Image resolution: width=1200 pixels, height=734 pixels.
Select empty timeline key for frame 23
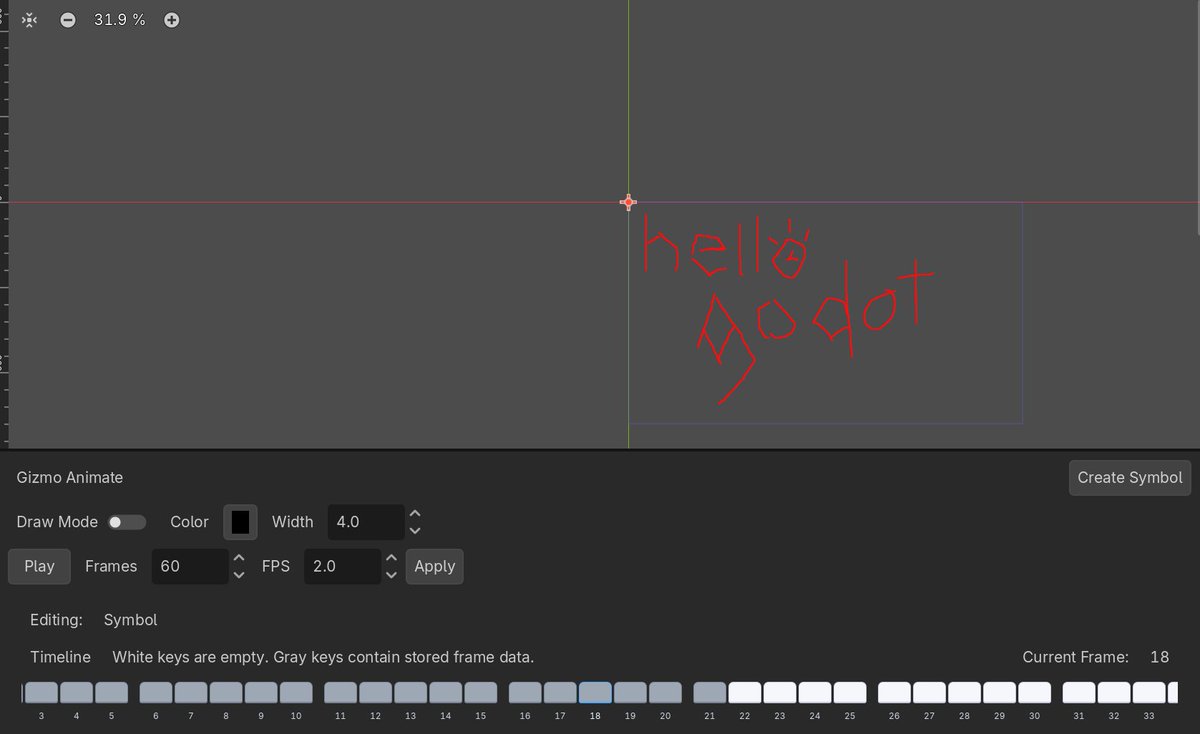780,692
